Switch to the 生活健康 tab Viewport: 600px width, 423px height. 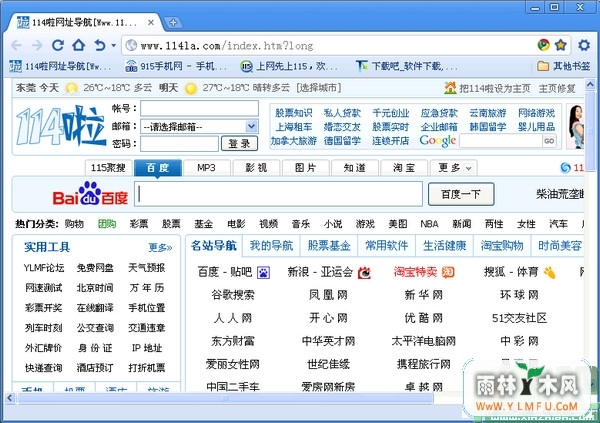(445, 245)
